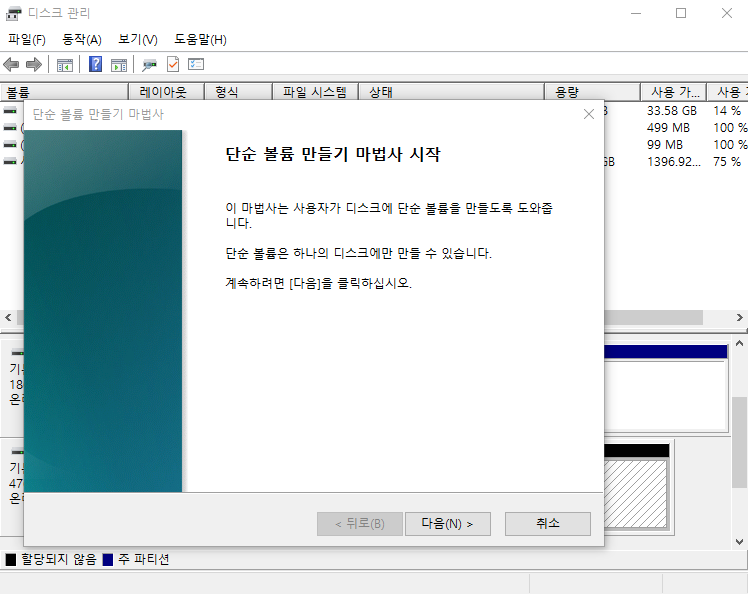The width and height of the screenshot is (748, 594).
Task: Click the 499 MB free space cell
Action: 668,128
